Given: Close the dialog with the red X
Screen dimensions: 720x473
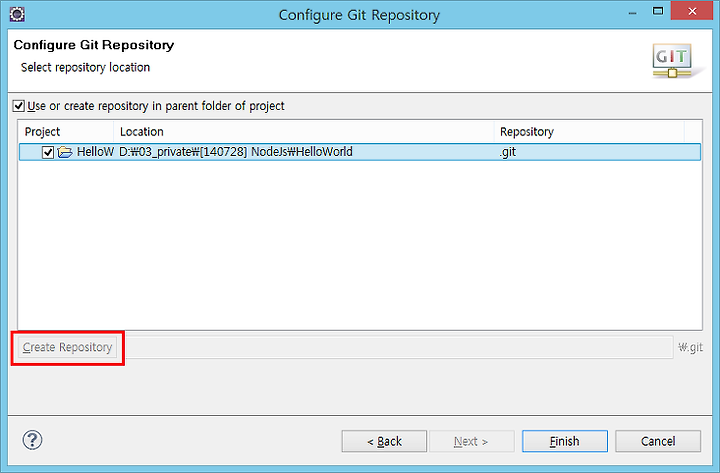Looking at the screenshot, I should (692, 11).
